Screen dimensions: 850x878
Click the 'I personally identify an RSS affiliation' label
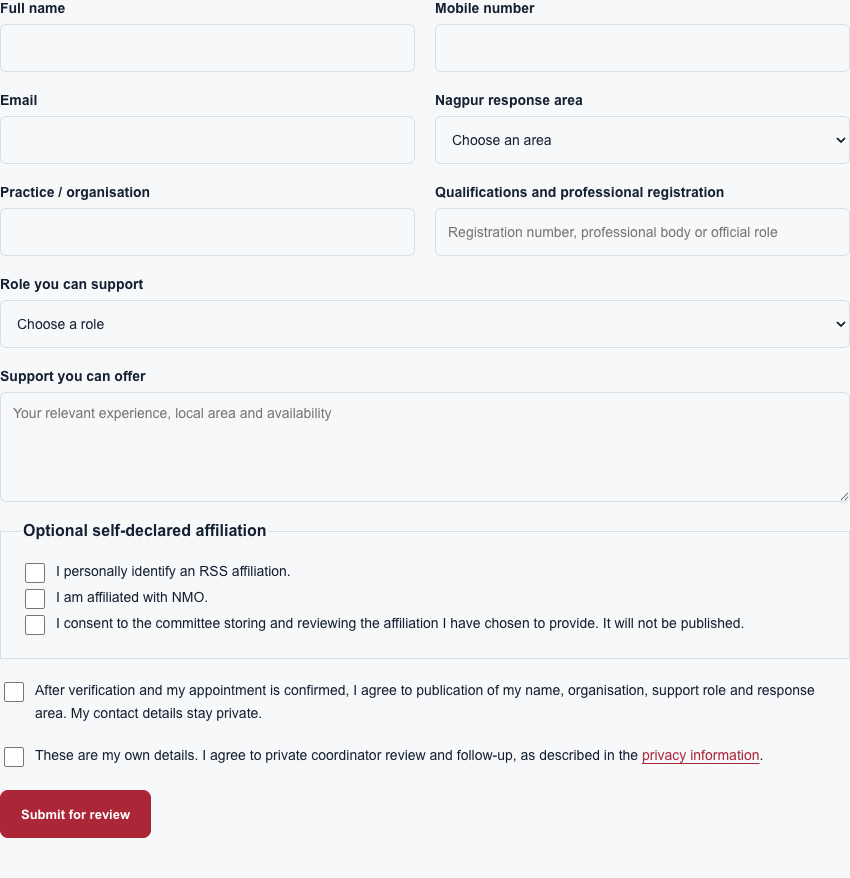pyautogui.click(x=173, y=571)
